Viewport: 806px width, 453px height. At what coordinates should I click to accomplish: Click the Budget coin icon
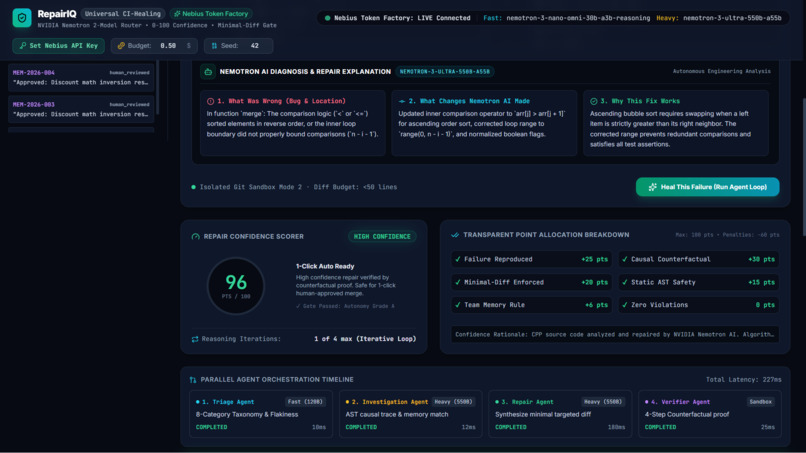point(121,46)
